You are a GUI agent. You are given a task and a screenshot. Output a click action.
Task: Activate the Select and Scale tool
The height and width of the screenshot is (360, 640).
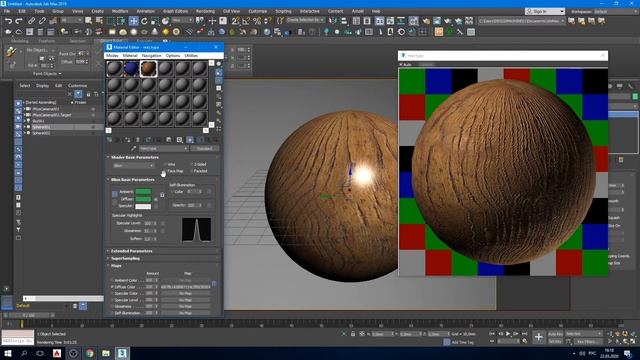coord(155,20)
